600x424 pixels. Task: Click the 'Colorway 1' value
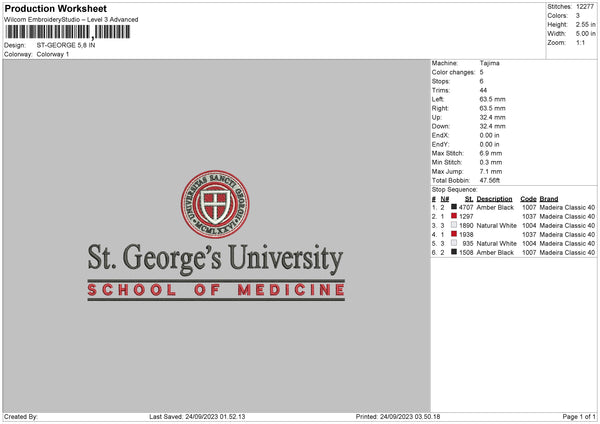pyautogui.click(x=53, y=54)
